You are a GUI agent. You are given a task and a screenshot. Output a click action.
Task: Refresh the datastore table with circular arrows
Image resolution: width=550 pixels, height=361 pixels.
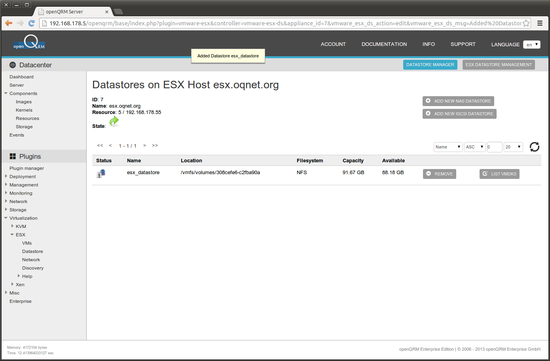tap(534, 147)
